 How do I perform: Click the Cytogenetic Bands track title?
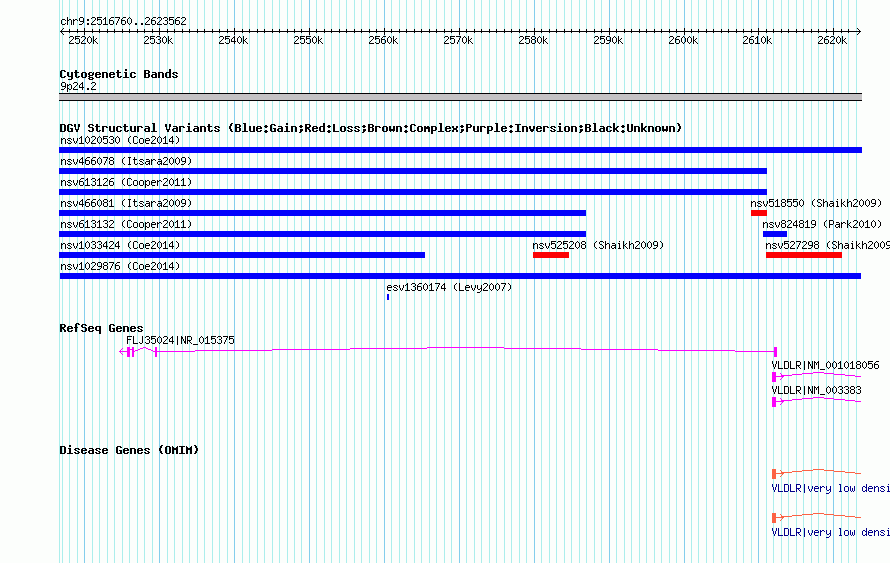click(119, 74)
